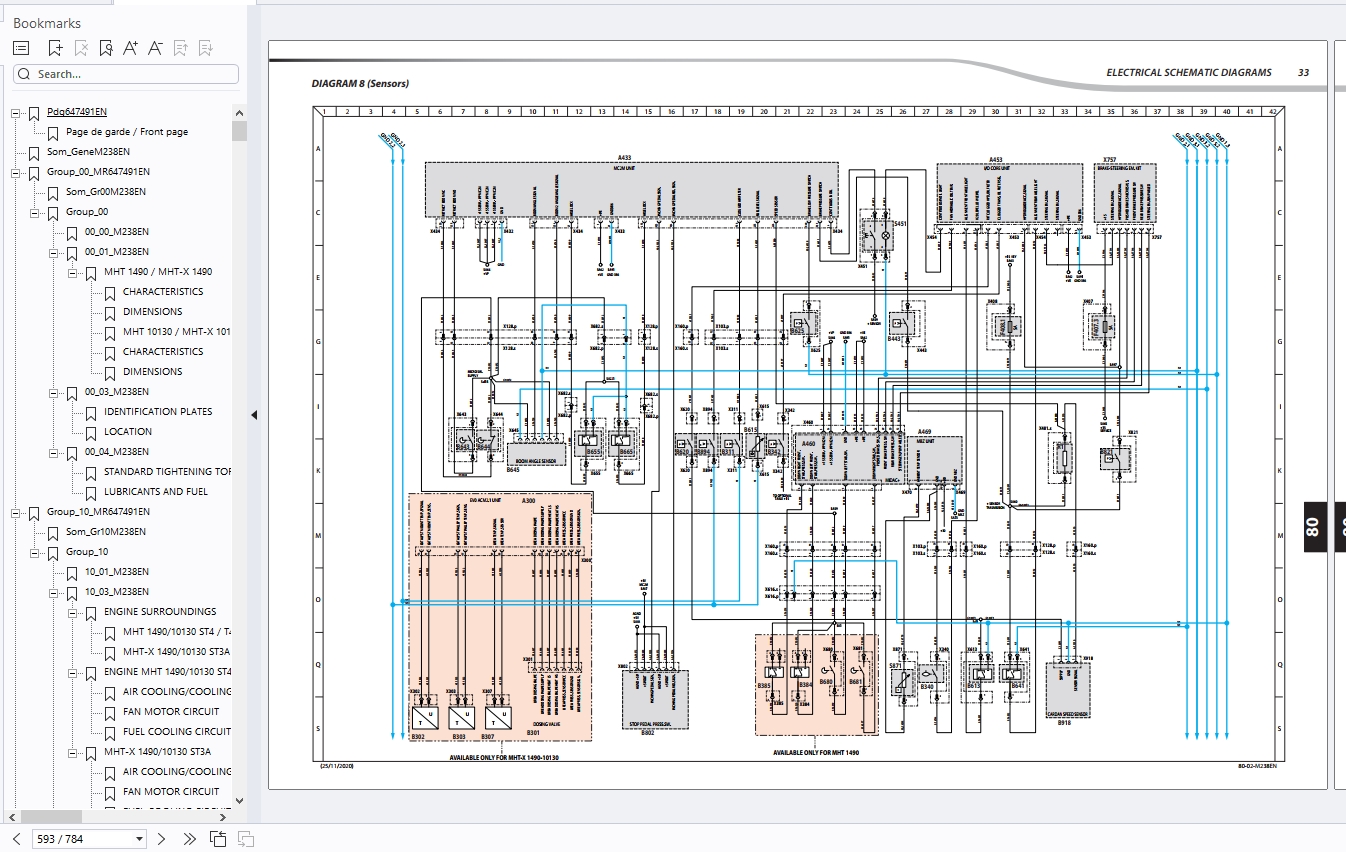Collapse the bookmarks panel using side arrow
Viewport: 1346px width, 852px height.
point(254,415)
